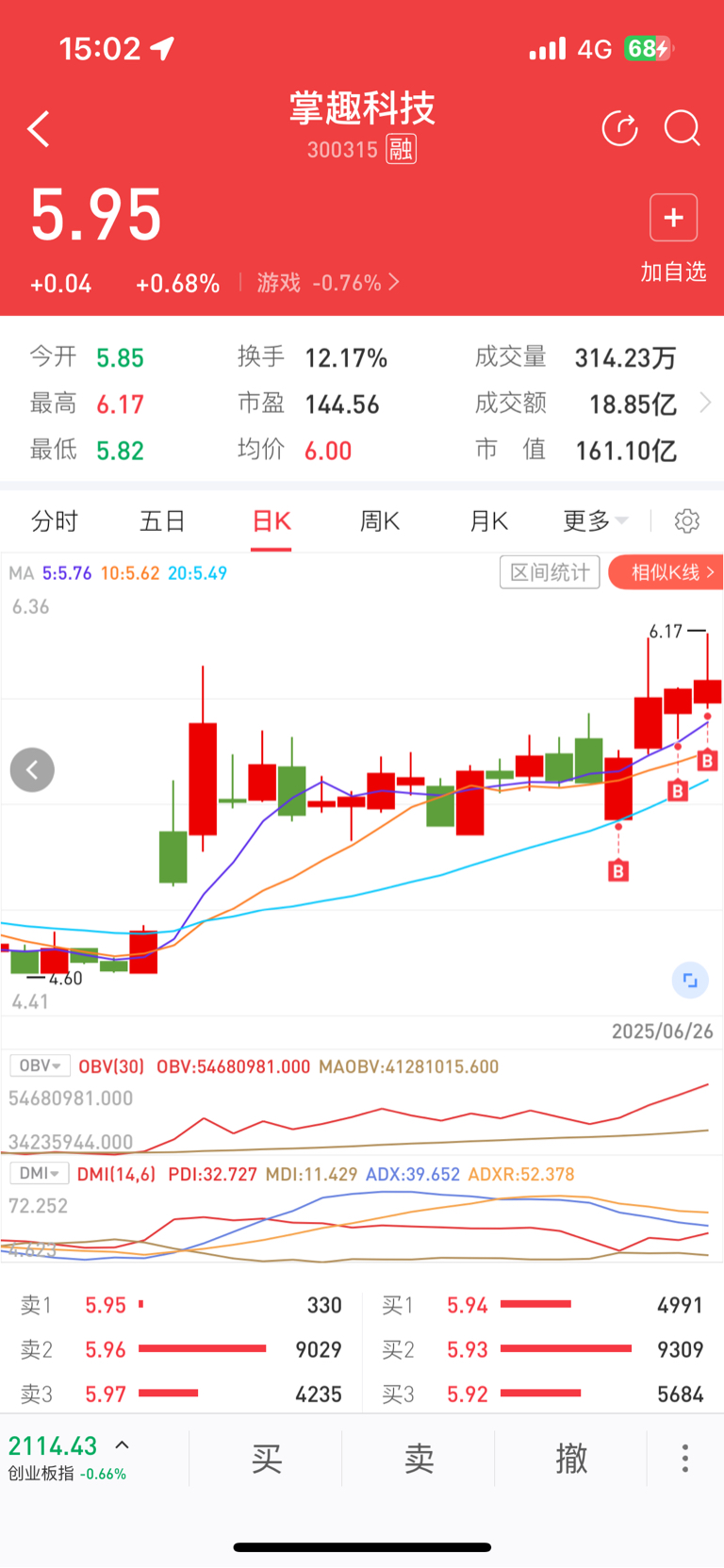Image resolution: width=724 pixels, height=1568 pixels.
Task: Tap the MA 20:5.49 label
Action: tap(197, 572)
